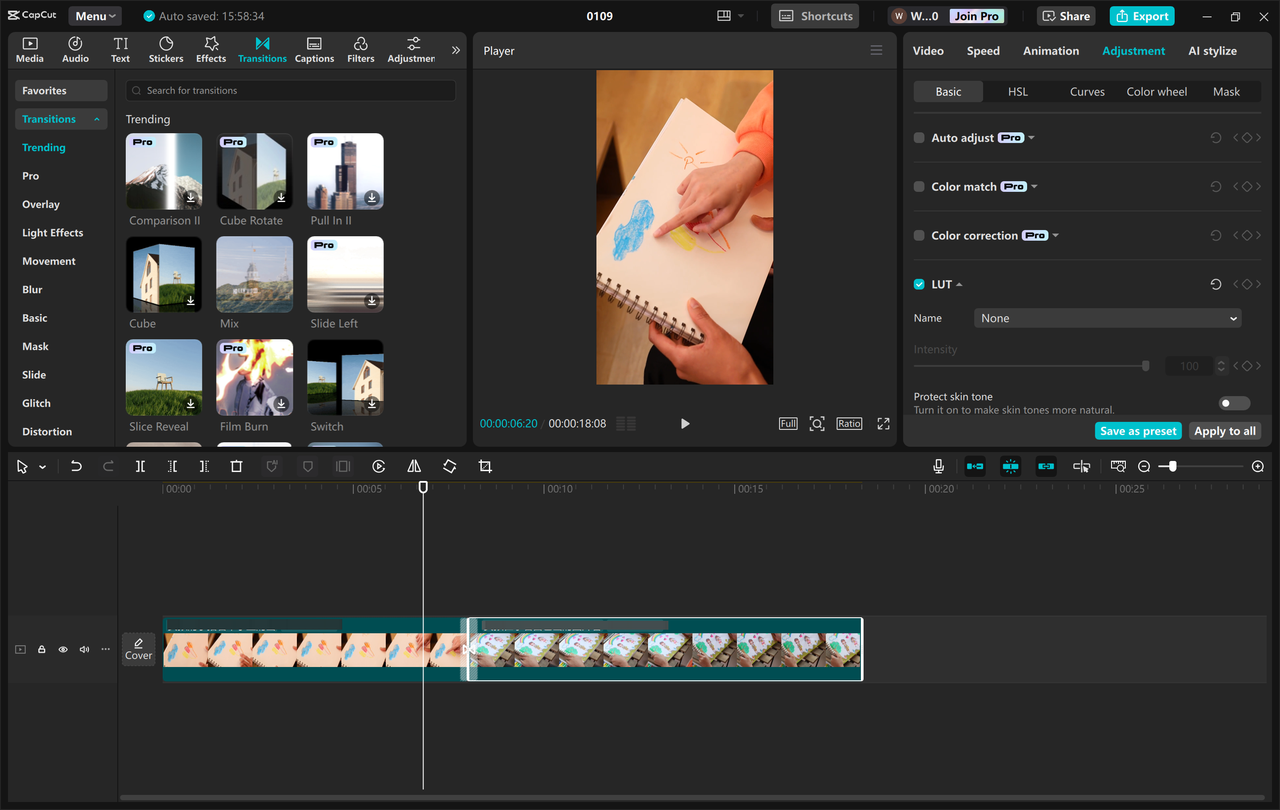Open the Stickers panel in the left toolbar
Image resolution: width=1280 pixels, height=810 pixels.
tap(165, 49)
